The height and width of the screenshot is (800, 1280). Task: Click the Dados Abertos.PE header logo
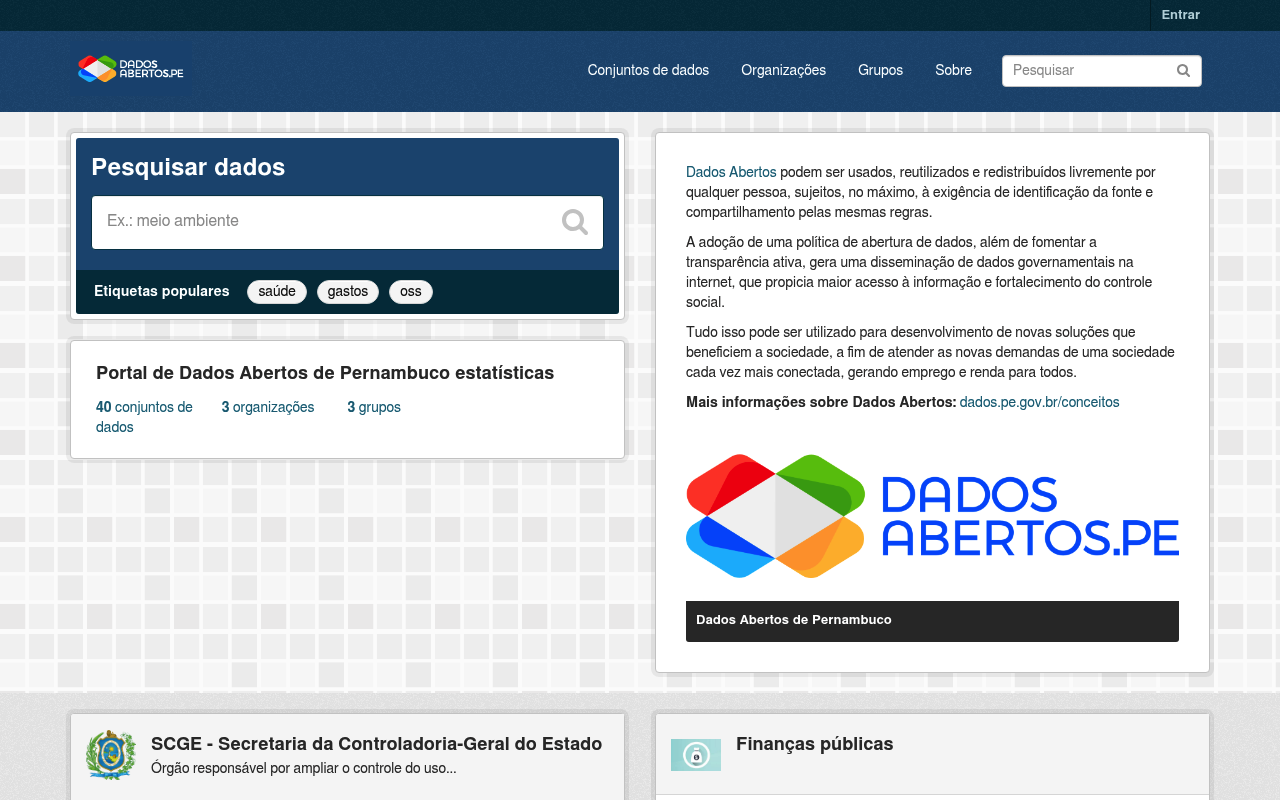131,69
